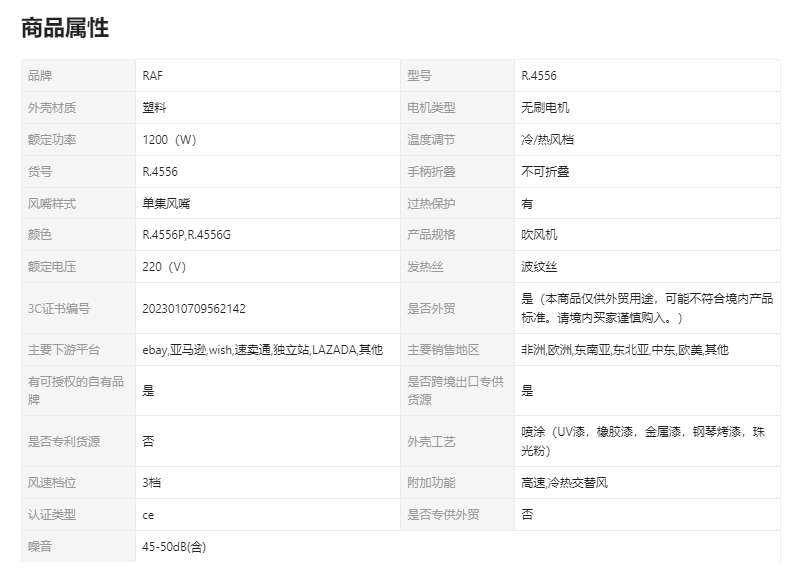Click the 商品属性 heading
Image resolution: width=805 pixels, height=575 pixels.
click(x=65, y=28)
